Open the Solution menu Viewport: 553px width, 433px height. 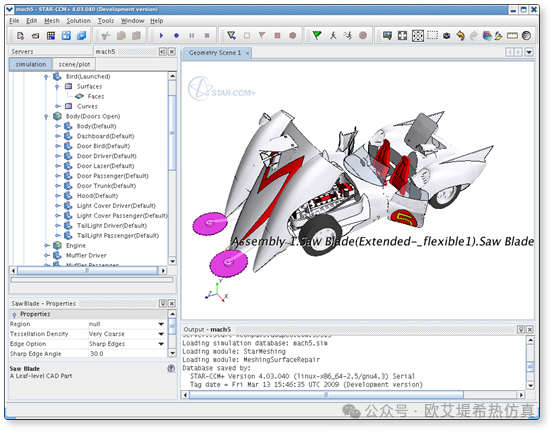tap(79, 21)
